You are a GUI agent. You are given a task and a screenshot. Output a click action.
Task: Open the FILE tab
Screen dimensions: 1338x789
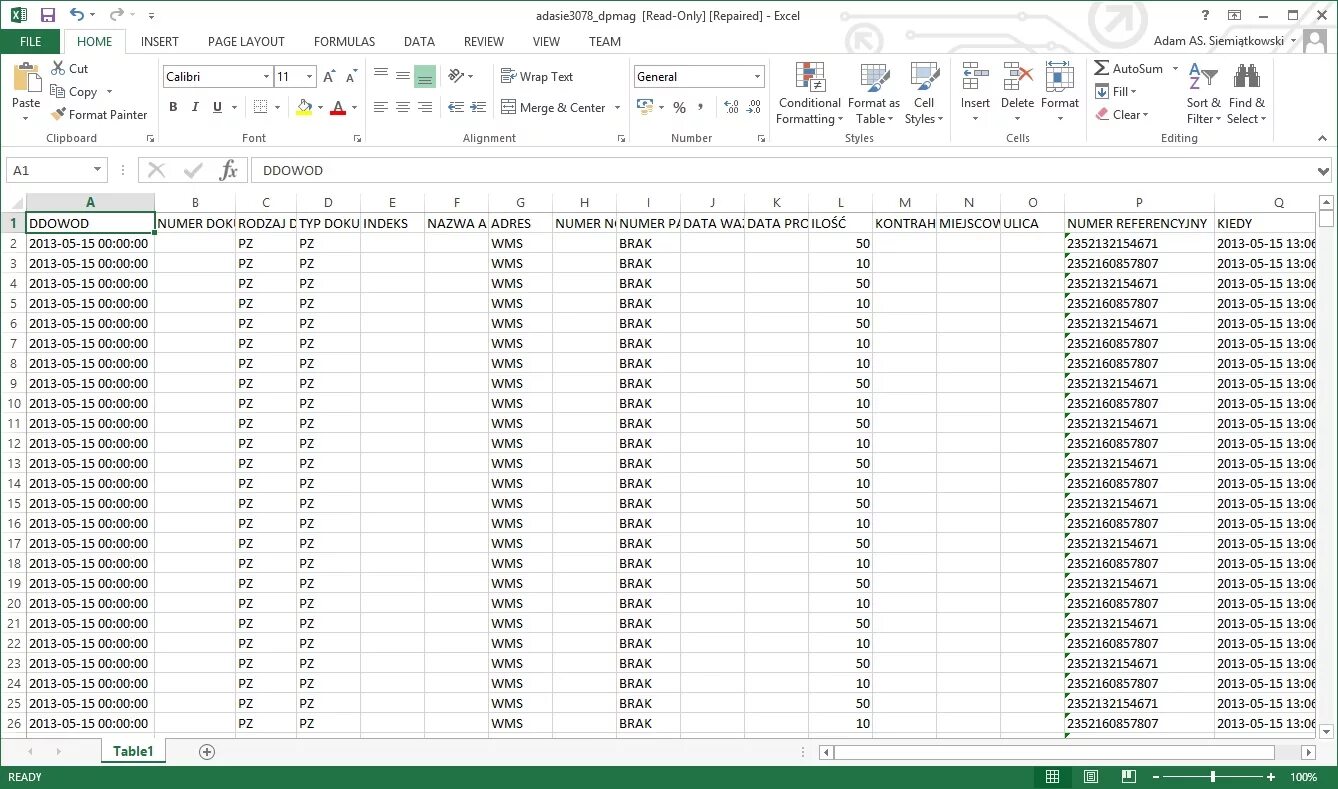tap(31, 42)
